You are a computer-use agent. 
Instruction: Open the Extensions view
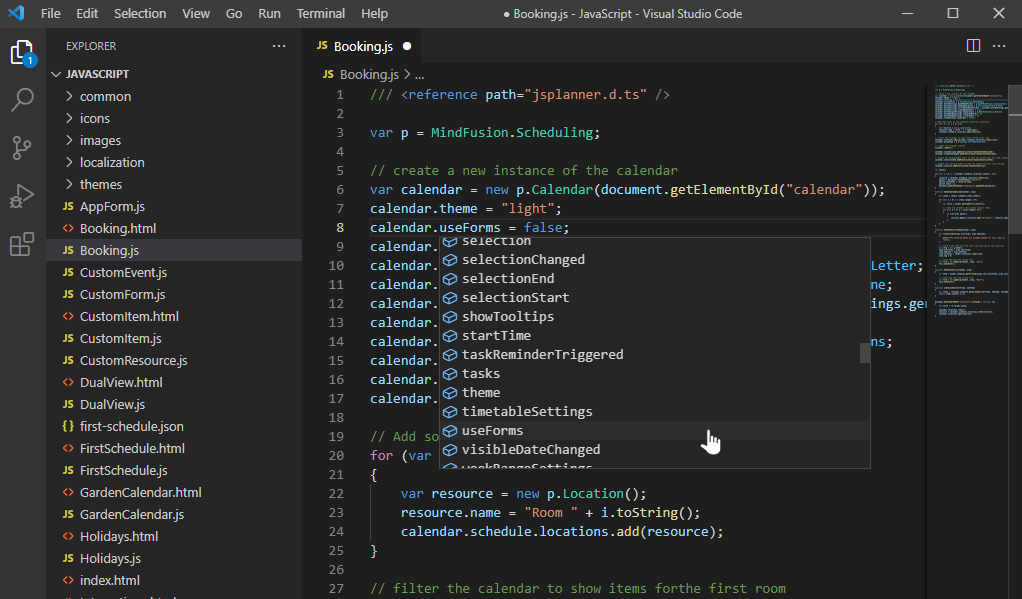(x=22, y=244)
